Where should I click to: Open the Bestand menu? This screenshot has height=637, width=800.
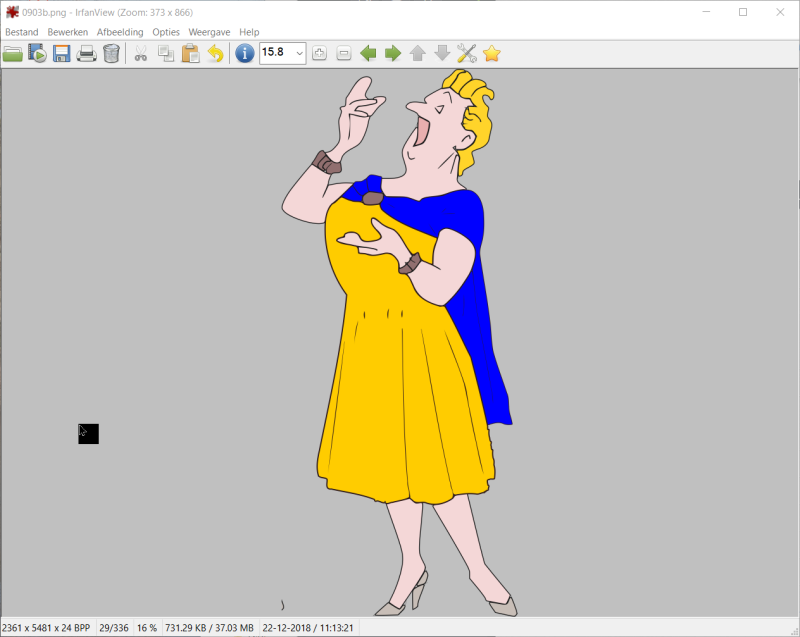[x=22, y=32]
